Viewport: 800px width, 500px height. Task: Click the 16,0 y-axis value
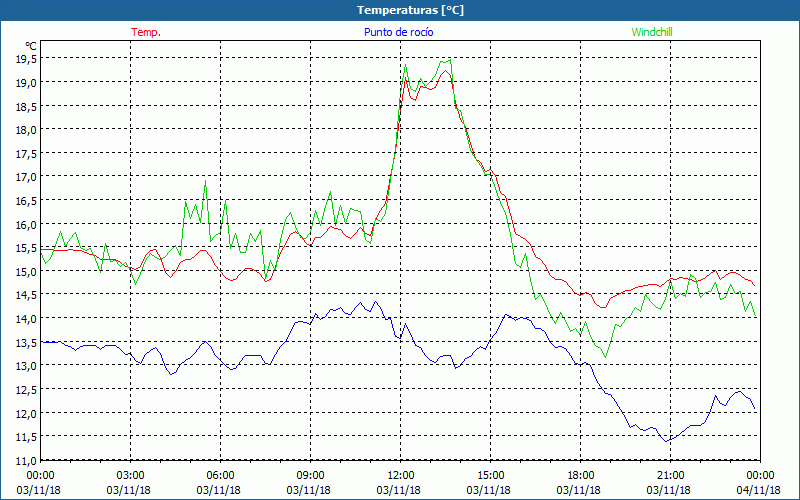pos(26,224)
